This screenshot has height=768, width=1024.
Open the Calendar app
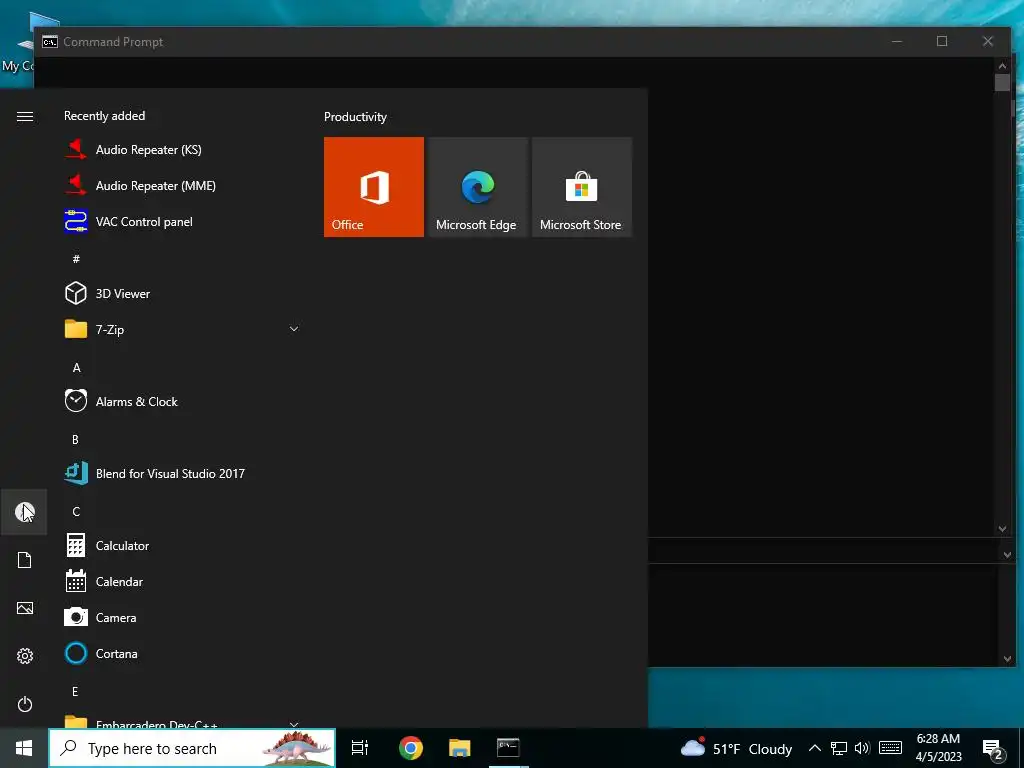[181, 581]
